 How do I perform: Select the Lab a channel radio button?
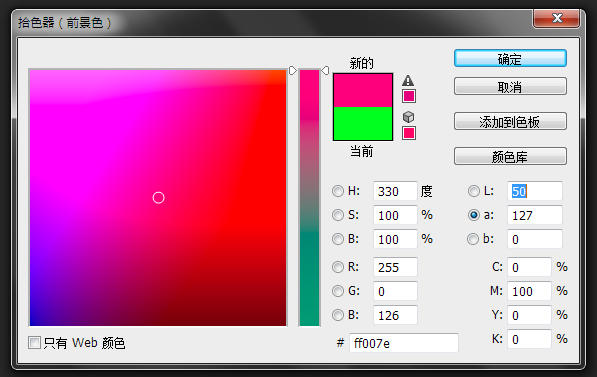[x=474, y=215]
